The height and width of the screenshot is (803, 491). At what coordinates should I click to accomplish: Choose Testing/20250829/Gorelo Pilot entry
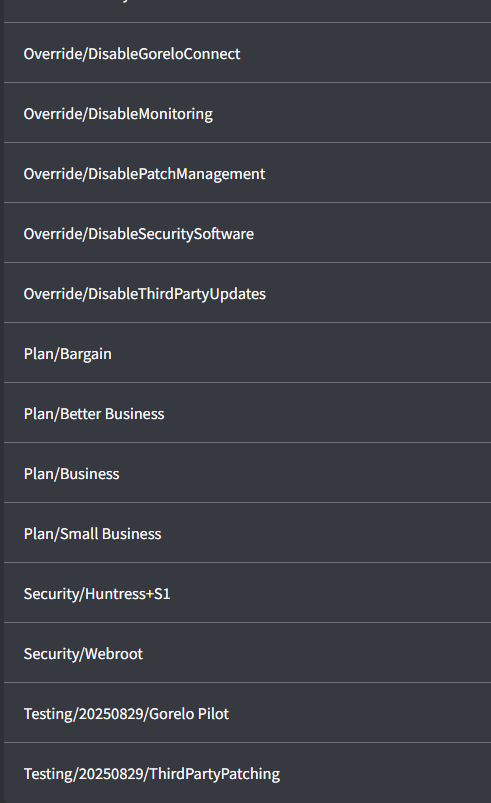(247, 712)
